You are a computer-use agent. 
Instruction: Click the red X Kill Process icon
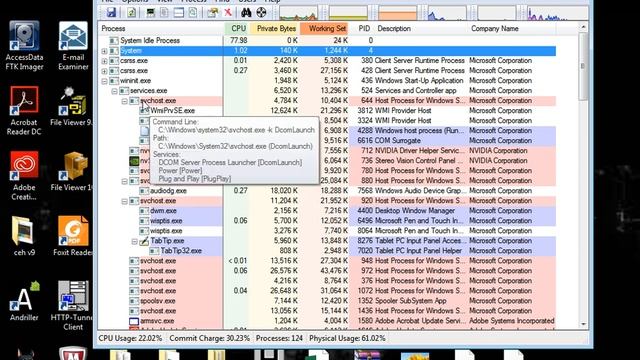click(x=228, y=12)
